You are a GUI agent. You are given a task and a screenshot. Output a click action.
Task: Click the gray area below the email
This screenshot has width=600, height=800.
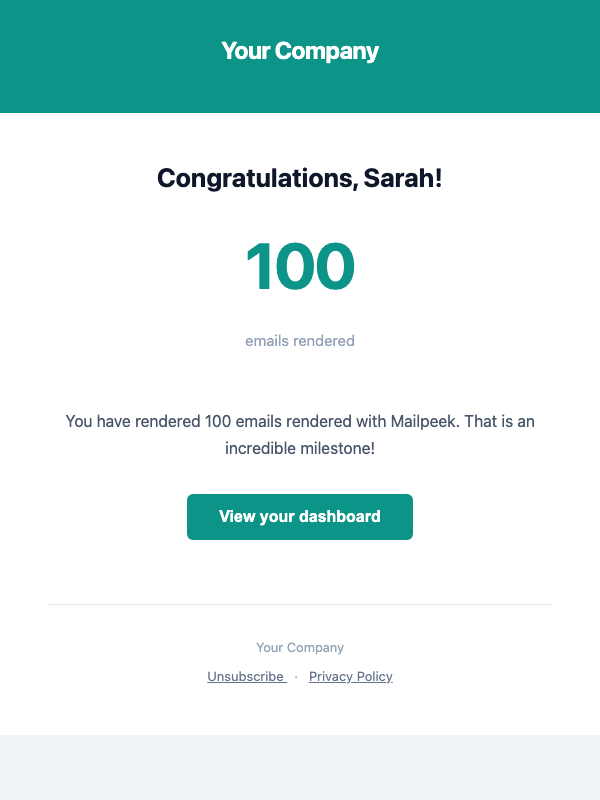300,768
